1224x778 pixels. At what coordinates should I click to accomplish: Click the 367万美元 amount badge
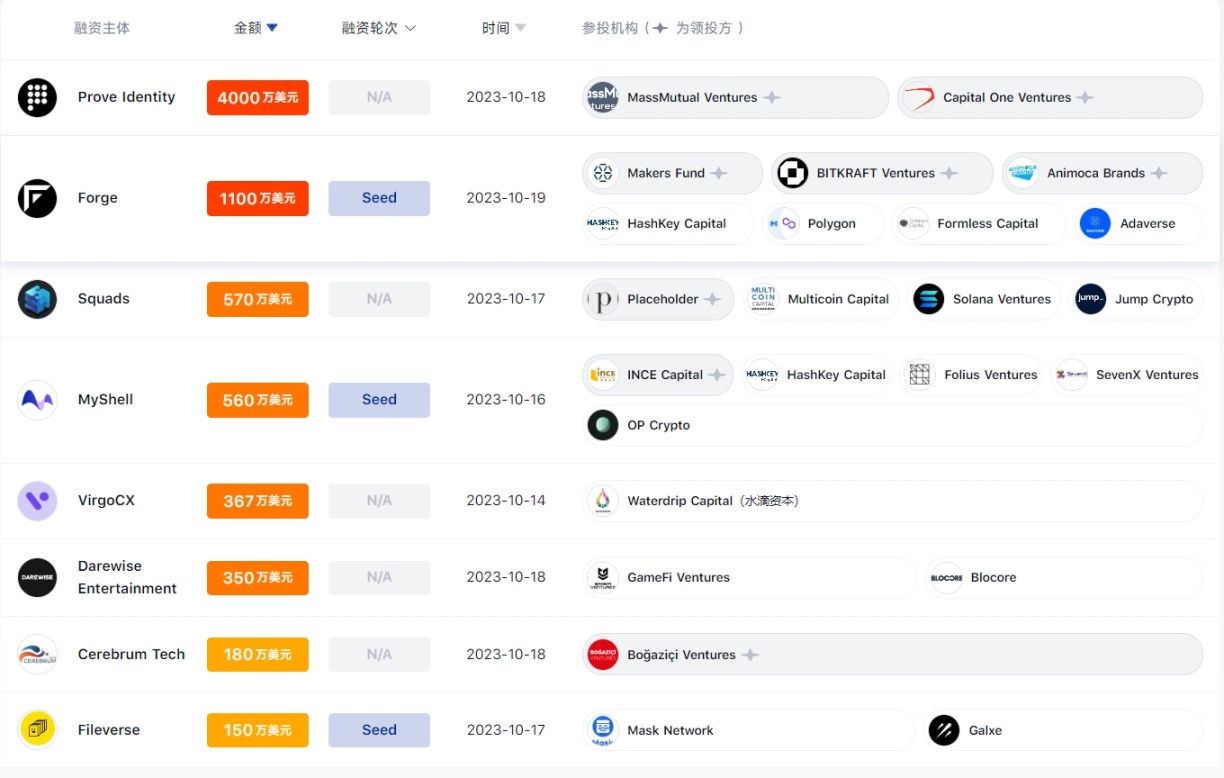pos(258,501)
